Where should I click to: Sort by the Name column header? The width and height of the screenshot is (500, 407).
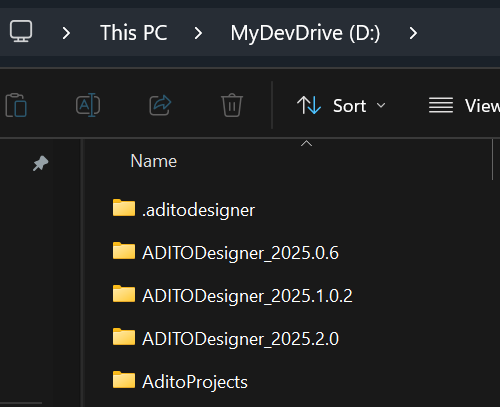coord(154,161)
